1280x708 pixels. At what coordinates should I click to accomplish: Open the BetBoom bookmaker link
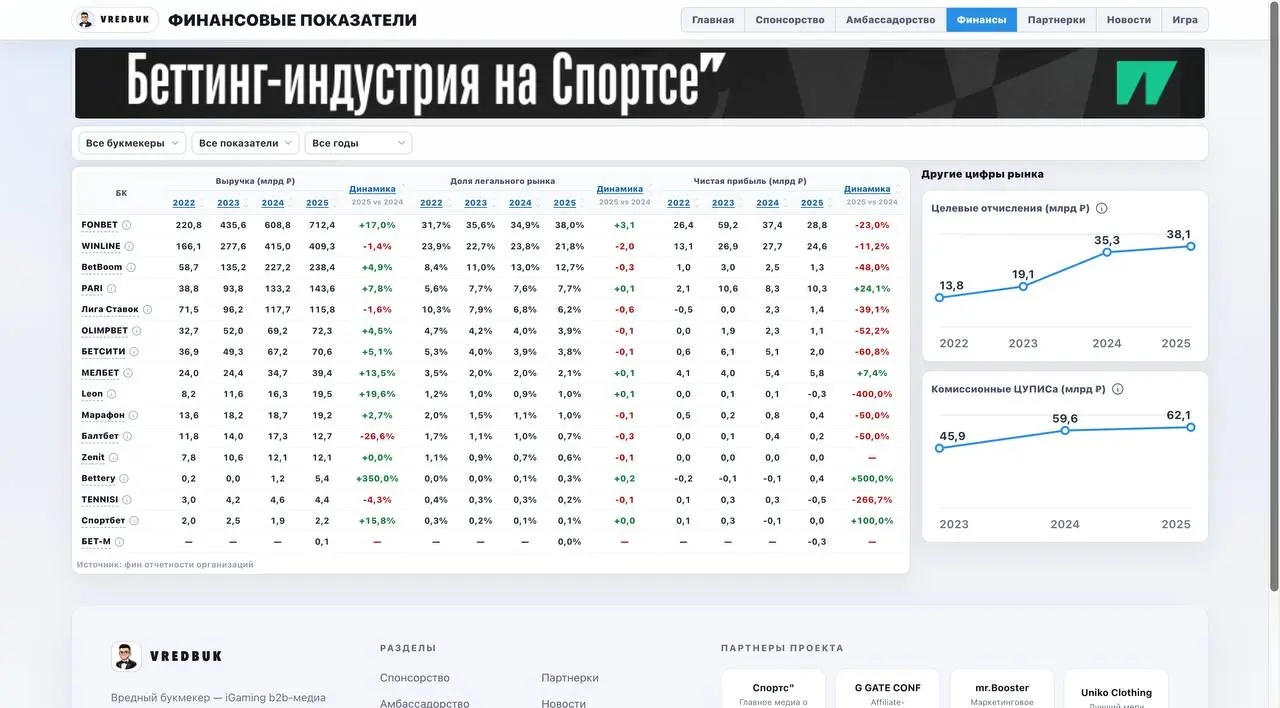click(x=102, y=267)
